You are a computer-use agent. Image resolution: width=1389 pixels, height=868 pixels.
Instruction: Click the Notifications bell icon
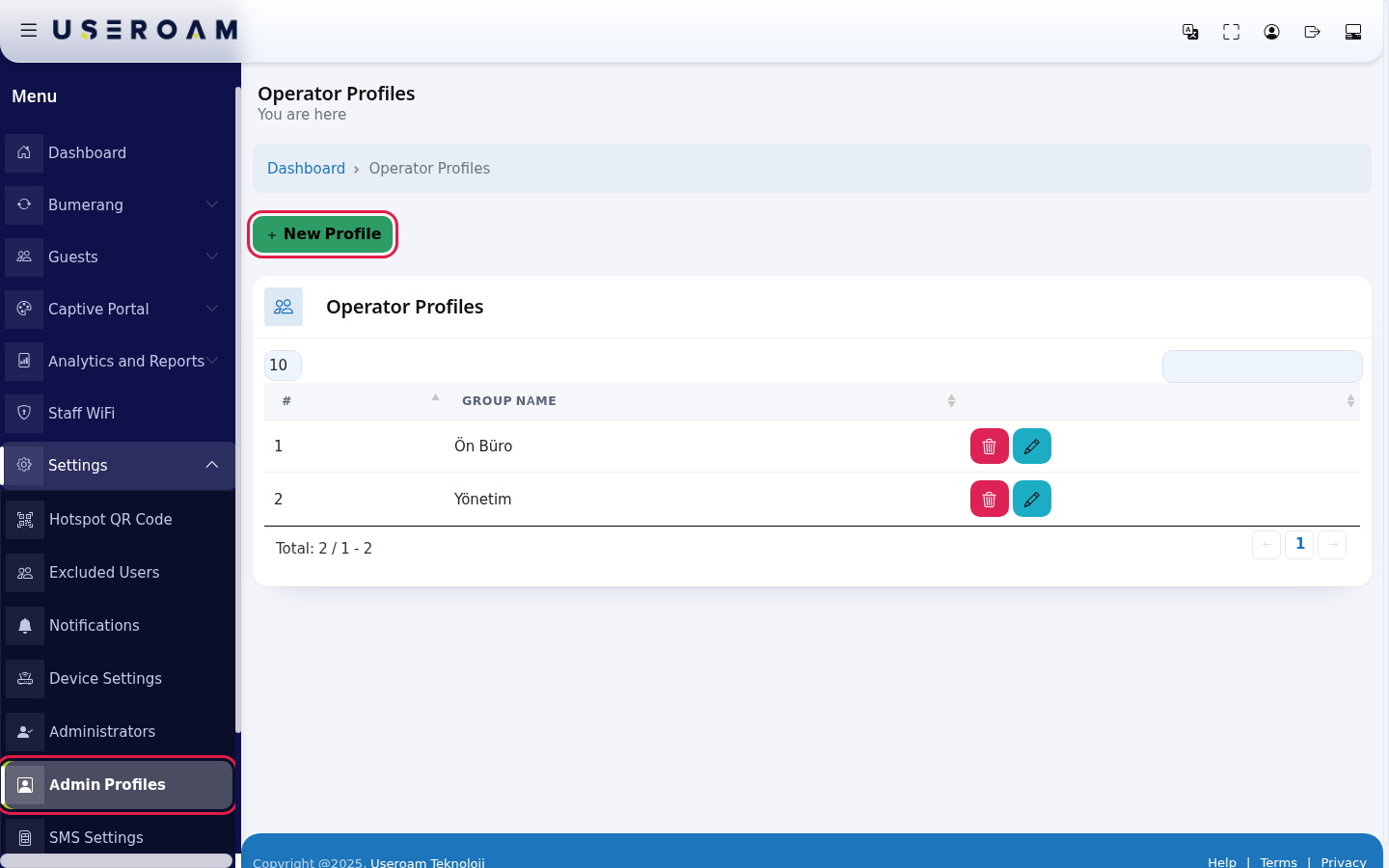tap(25, 625)
